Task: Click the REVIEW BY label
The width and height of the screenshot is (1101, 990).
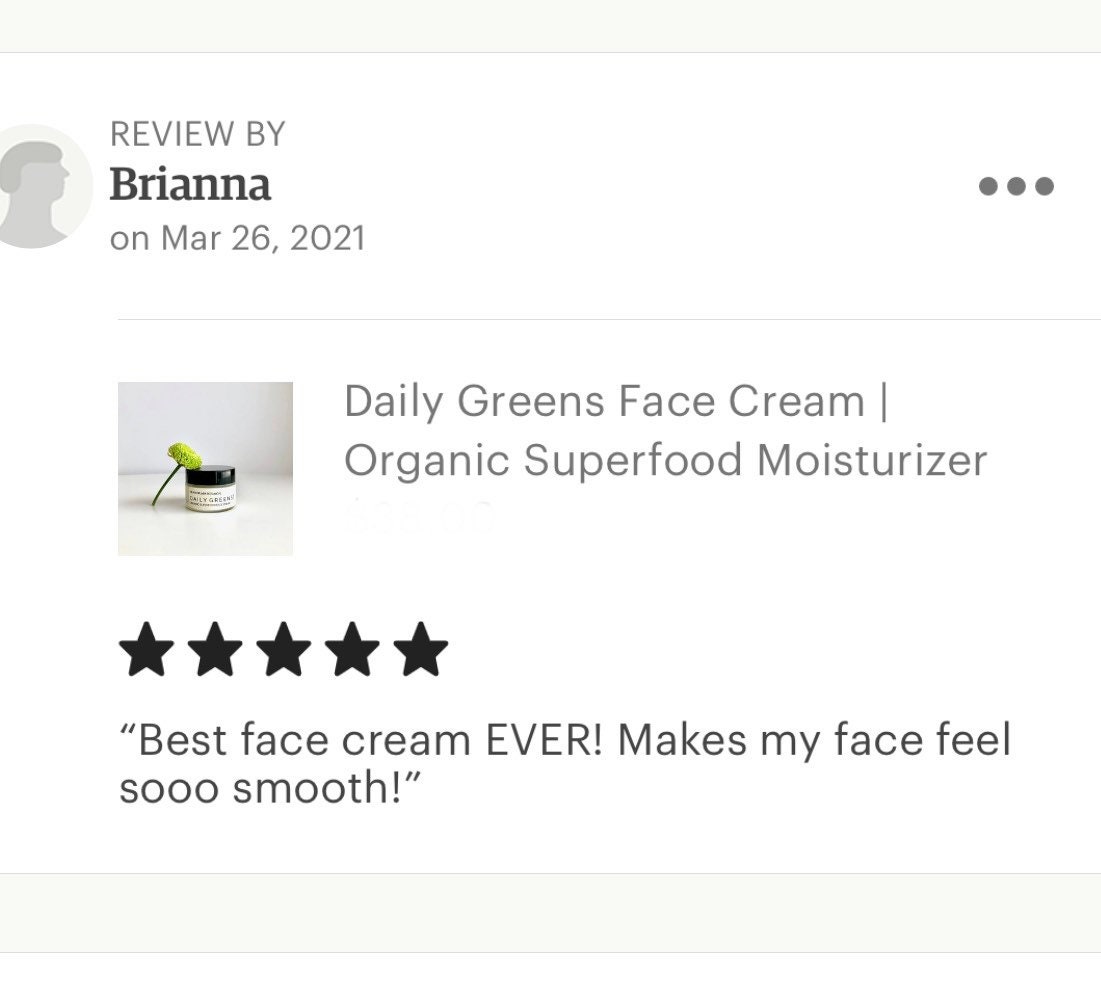Action: click(x=197, y=133)
